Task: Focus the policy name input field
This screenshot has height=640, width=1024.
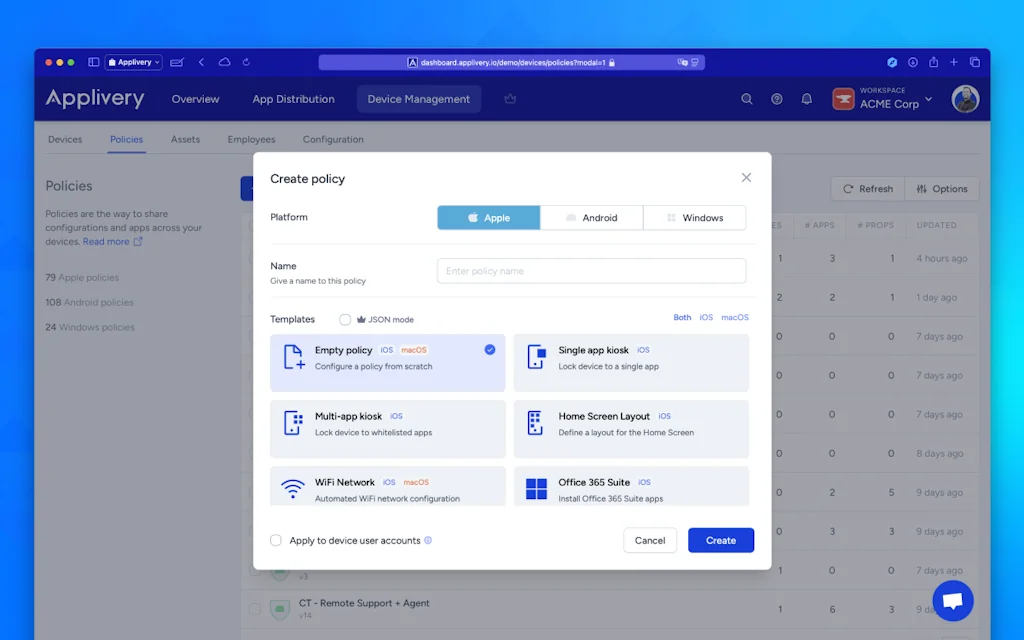Action: pyautogui.click(x=591, y=271)
